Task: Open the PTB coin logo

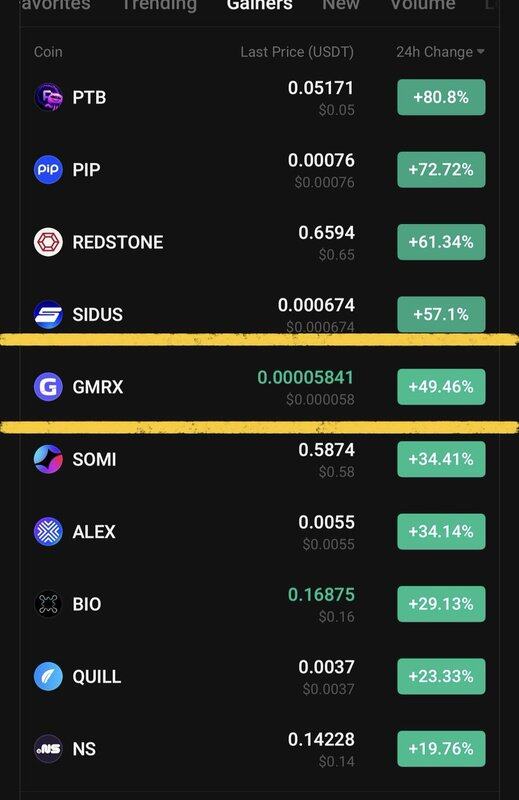Action: click(48, 97)
